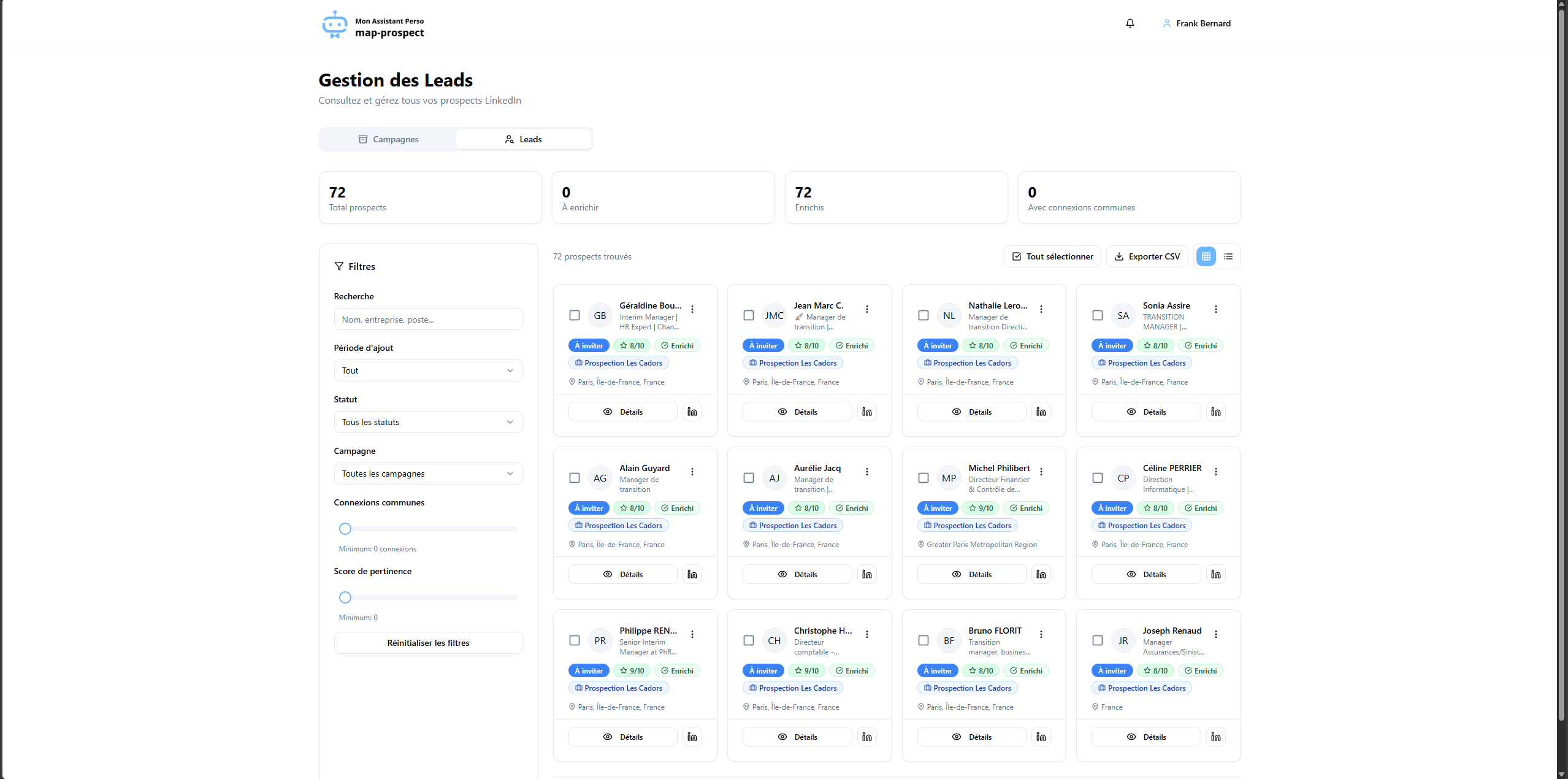Viewport: 1568px width, 779px height.
Task: Open LinkedIn profile of Joseph Renaud
Action: tap(1215, 737)
